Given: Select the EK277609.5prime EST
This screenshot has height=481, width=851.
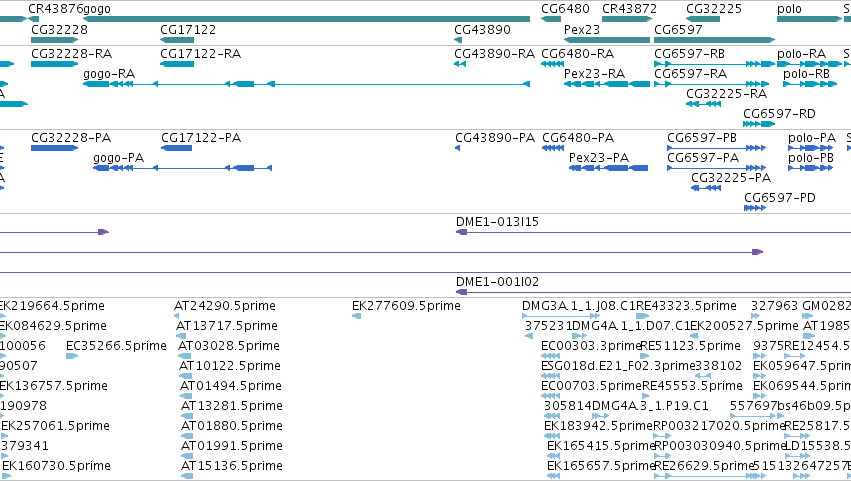Looking at the screenshot, I should pos(357,317).
